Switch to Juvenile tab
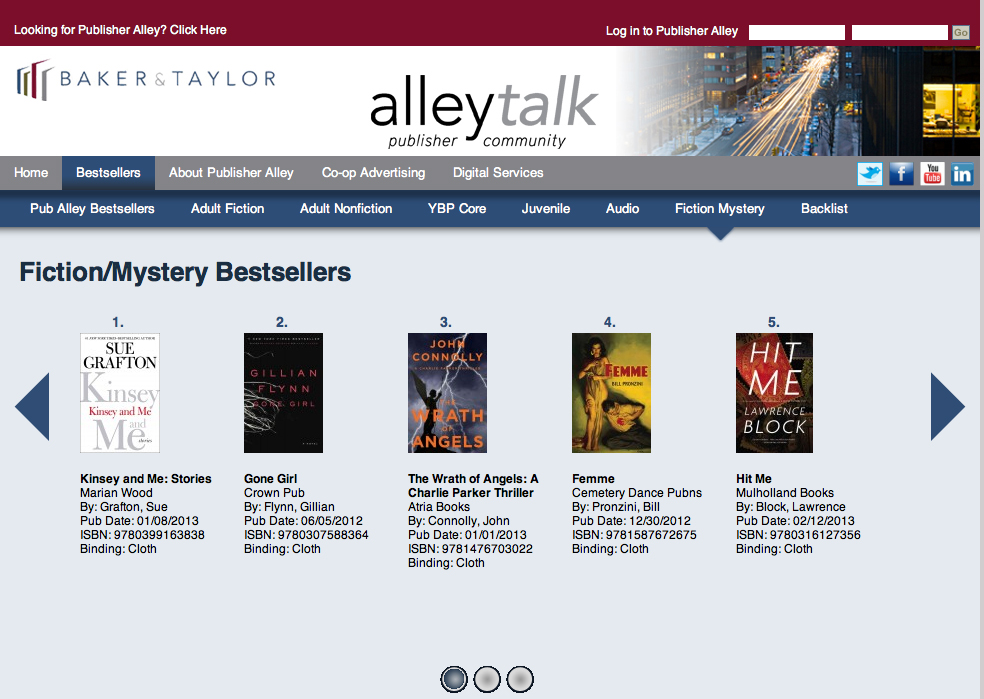 tap(545, 208)
